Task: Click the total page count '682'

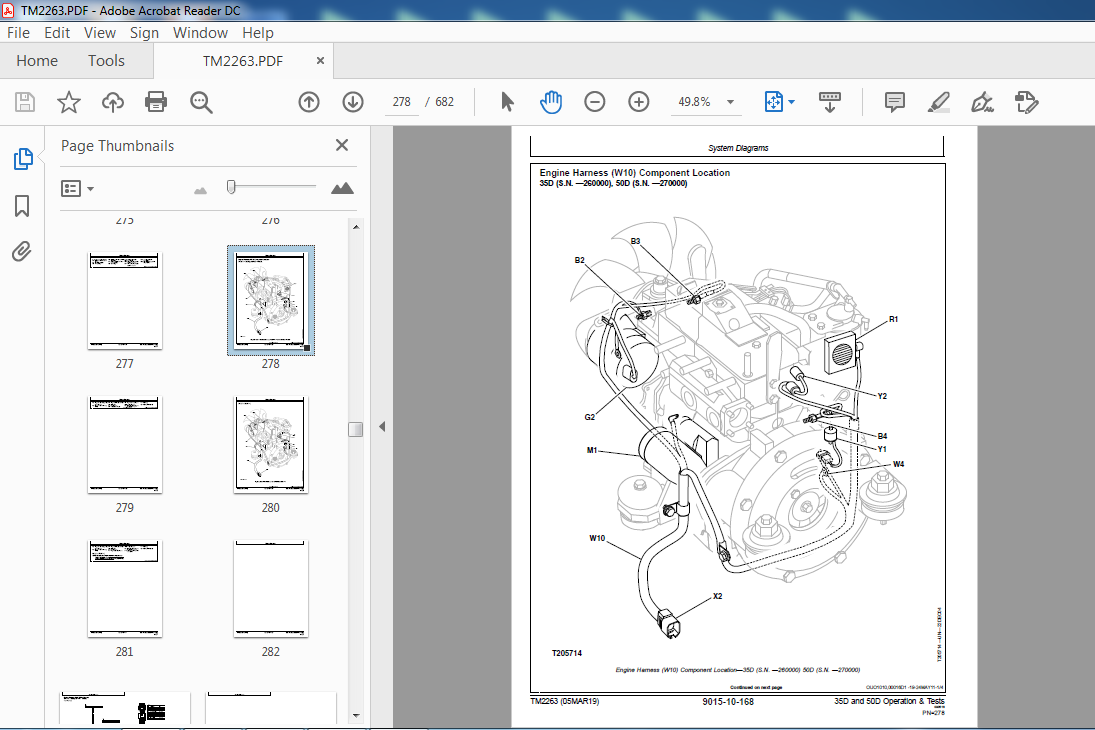Action: 445,102
